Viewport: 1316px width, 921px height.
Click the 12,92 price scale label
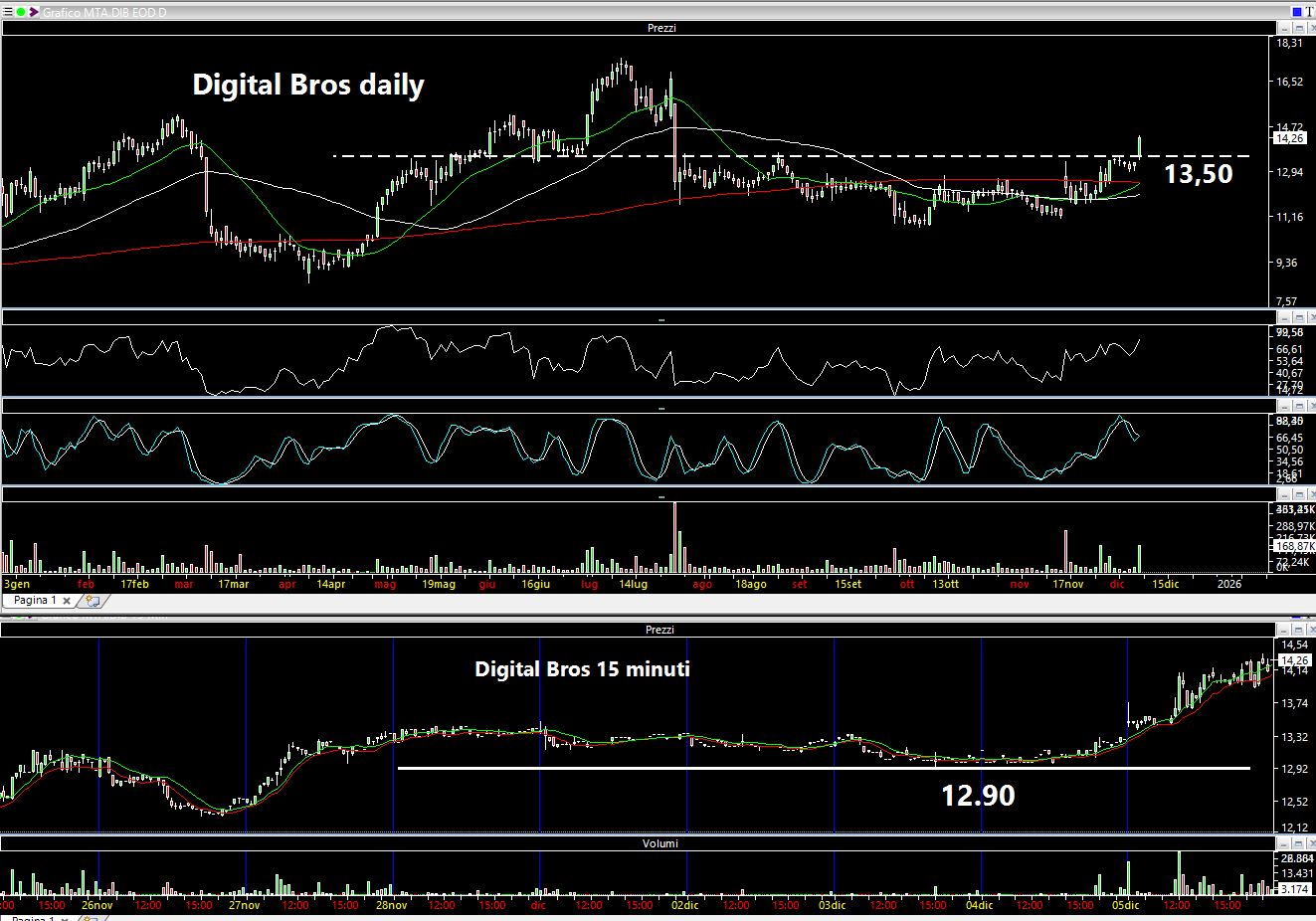click(x=1296, y=769)
